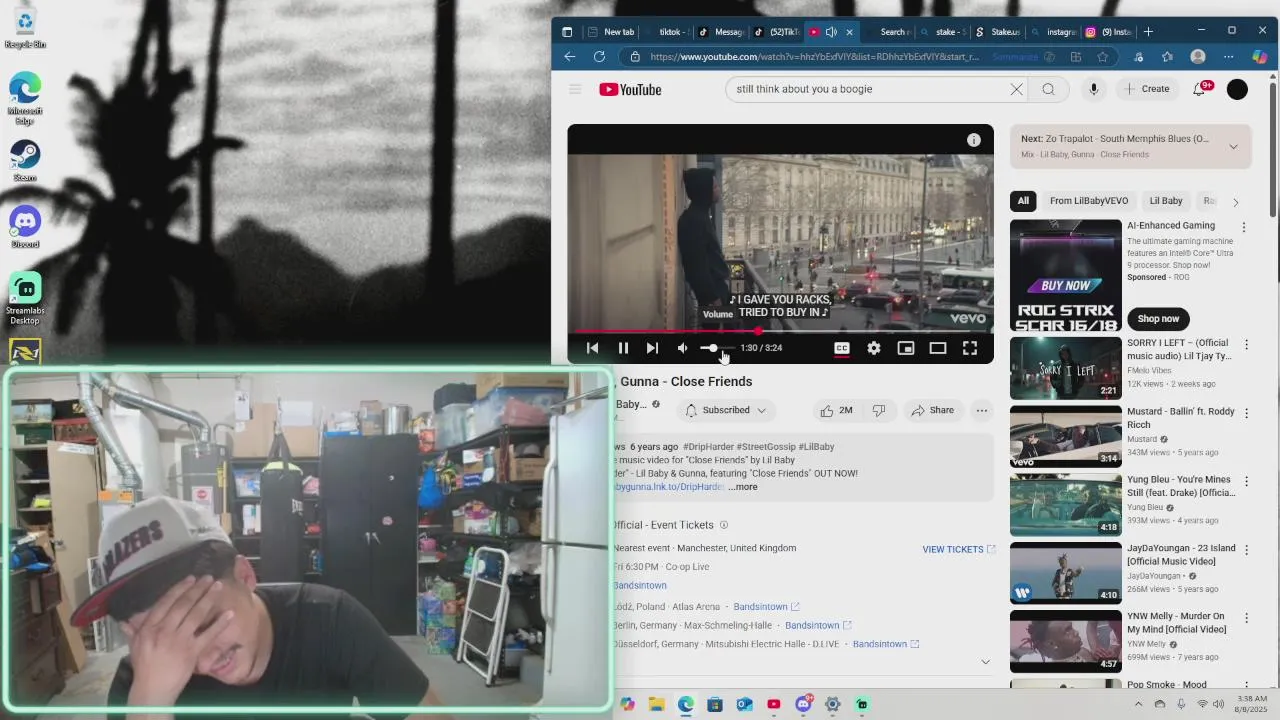
Task: Open the YouTube home logo
Action: point(630,89)
